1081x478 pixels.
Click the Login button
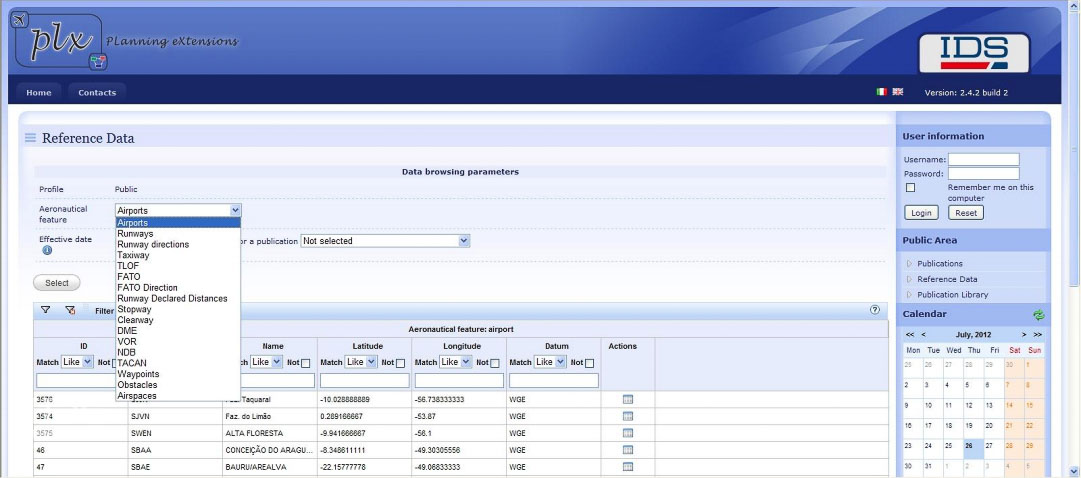[921, 213]
